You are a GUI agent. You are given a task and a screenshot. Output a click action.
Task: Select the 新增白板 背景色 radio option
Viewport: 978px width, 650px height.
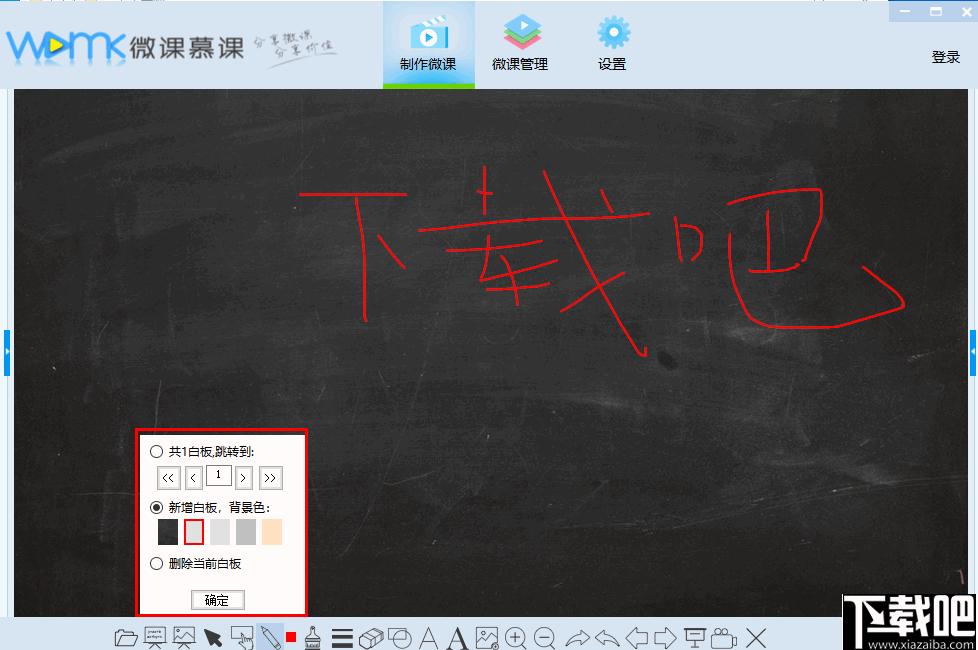(x=157, y=507)
